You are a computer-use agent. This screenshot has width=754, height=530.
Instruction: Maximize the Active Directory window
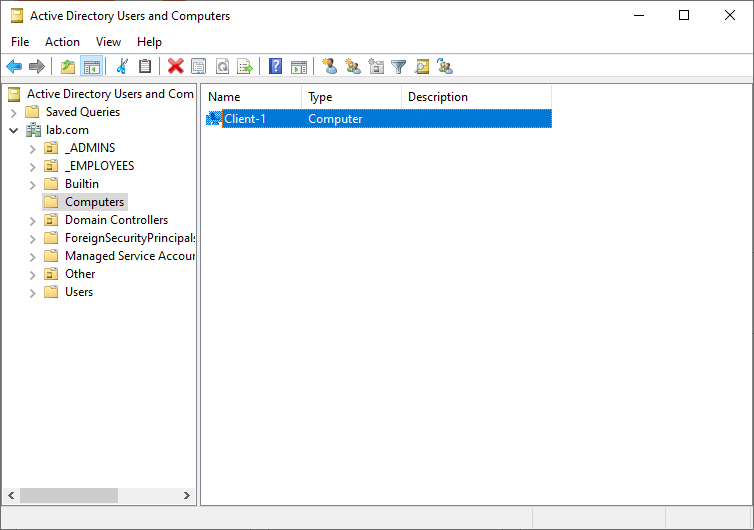click(684, 15)
